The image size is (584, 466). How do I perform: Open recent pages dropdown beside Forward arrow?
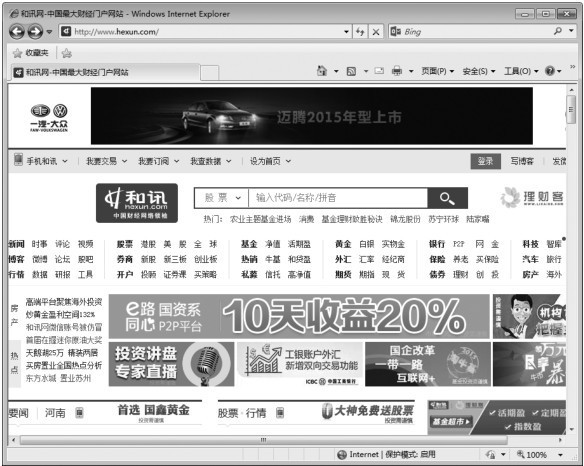(x=49, y=32)
